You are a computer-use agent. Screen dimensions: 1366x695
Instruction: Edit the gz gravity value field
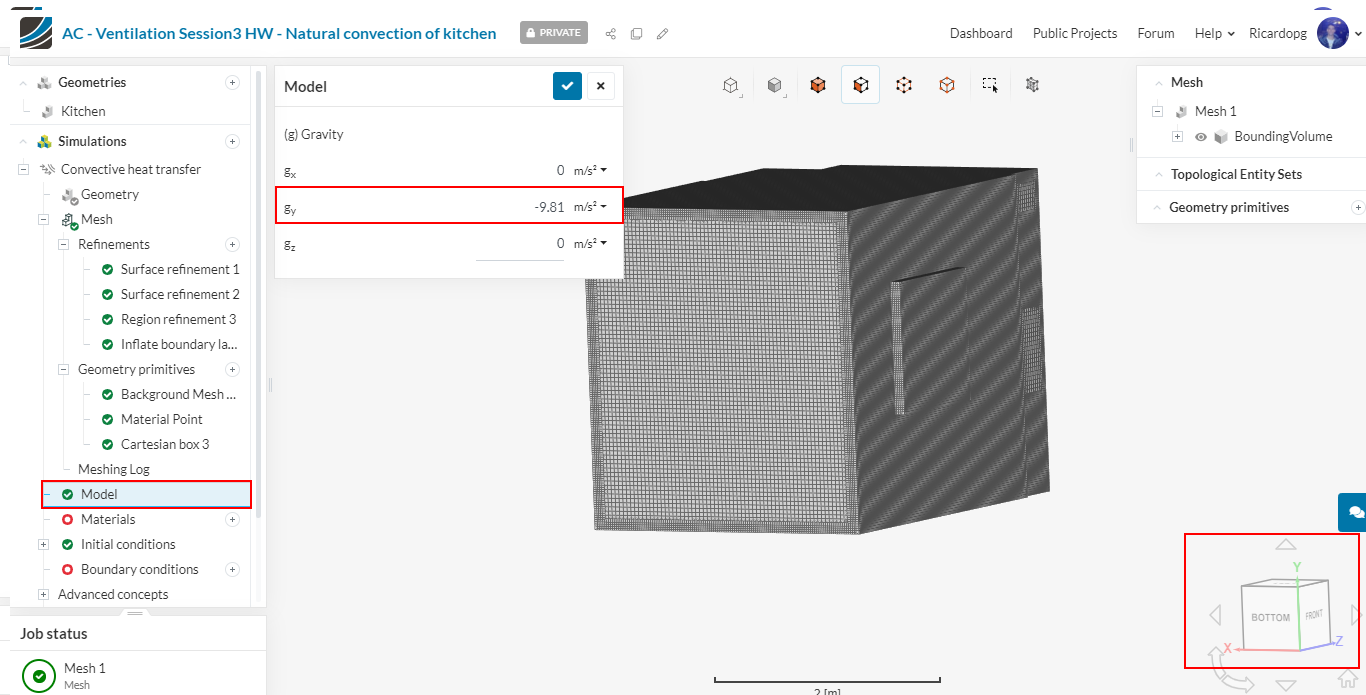pos(520,243)
